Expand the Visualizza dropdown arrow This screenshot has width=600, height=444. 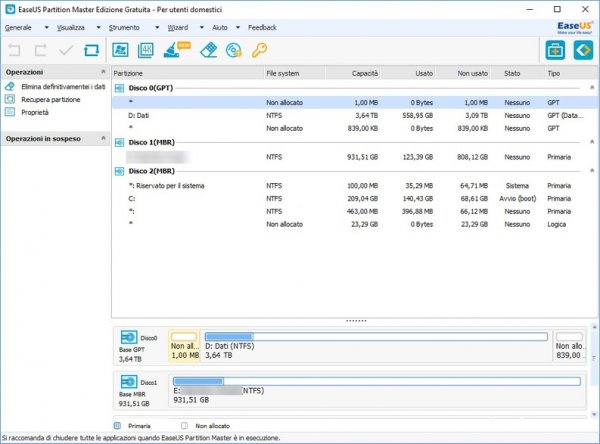tap(98, 28)
